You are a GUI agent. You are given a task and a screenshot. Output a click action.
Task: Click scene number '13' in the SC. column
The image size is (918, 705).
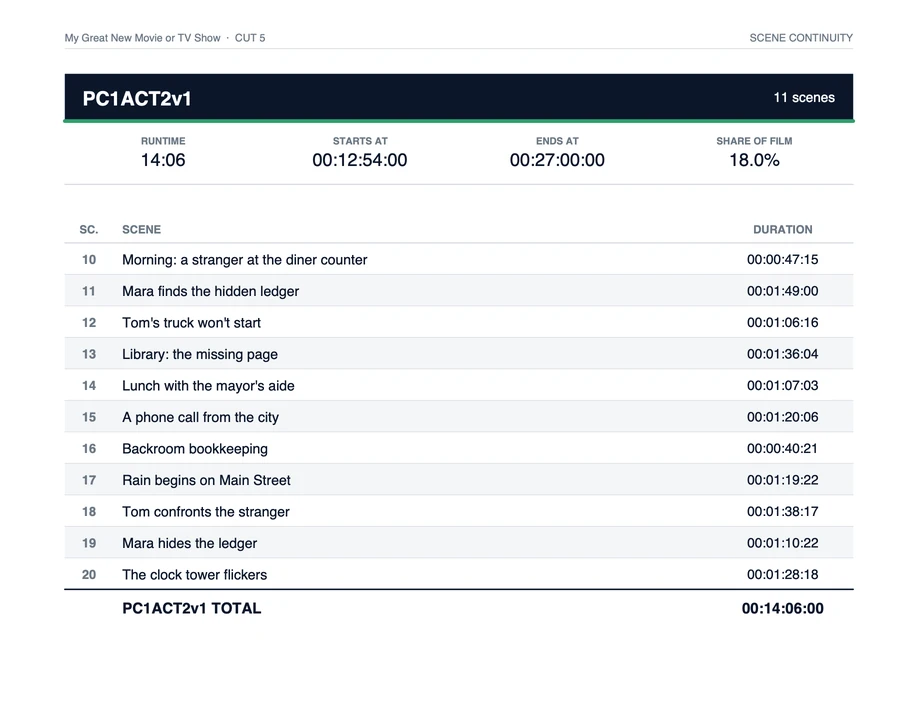click(x=89, y=354)
